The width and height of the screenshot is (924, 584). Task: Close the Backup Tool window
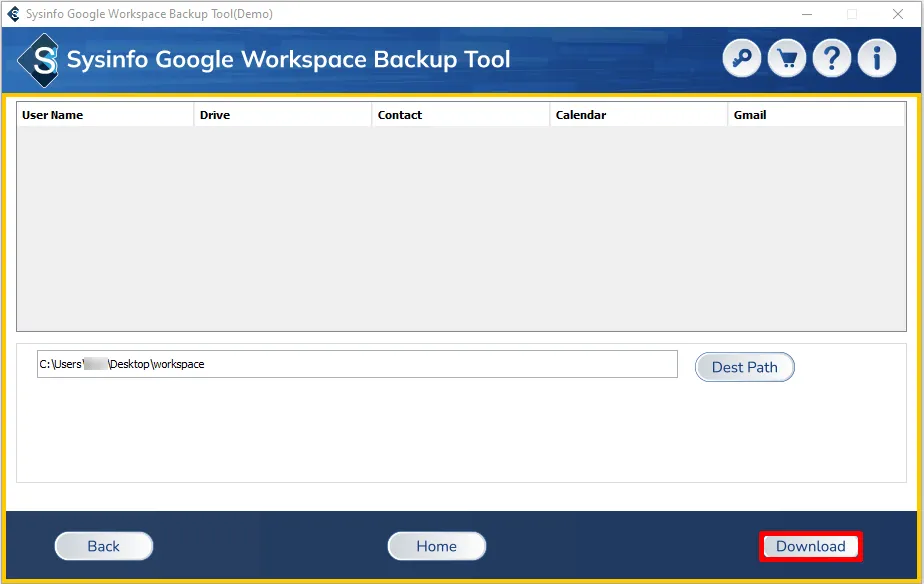point(897,14)
